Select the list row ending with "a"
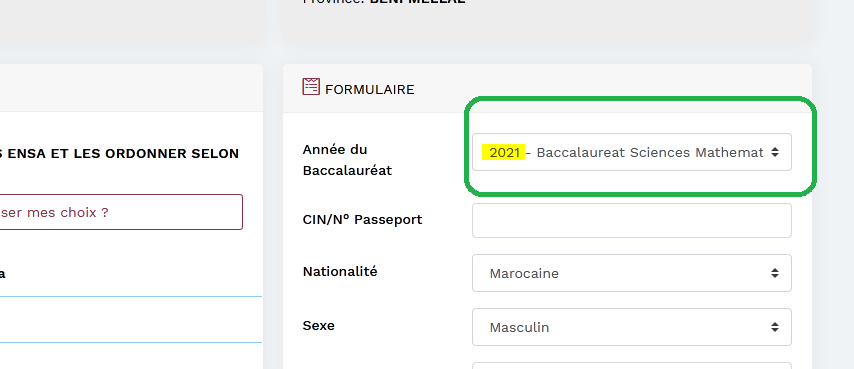The width and height of the screenshot is (854, 369). click(x=131, y=273)
